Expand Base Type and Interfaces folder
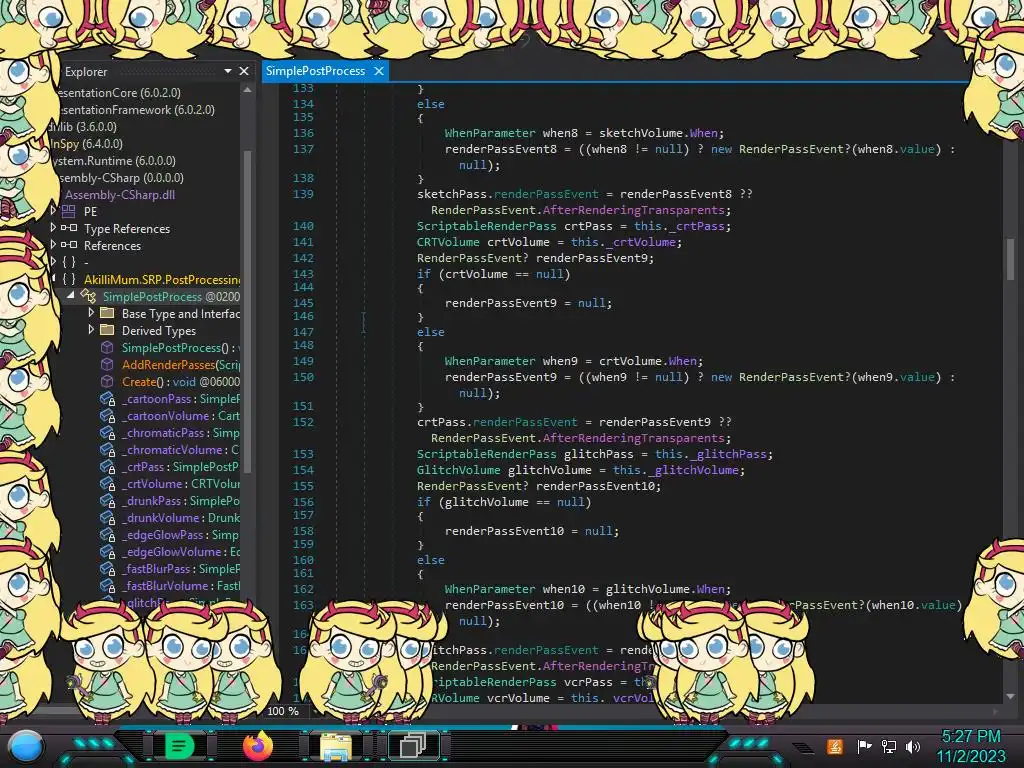This screenshot has height=768, width=1024. click(91, 313)
